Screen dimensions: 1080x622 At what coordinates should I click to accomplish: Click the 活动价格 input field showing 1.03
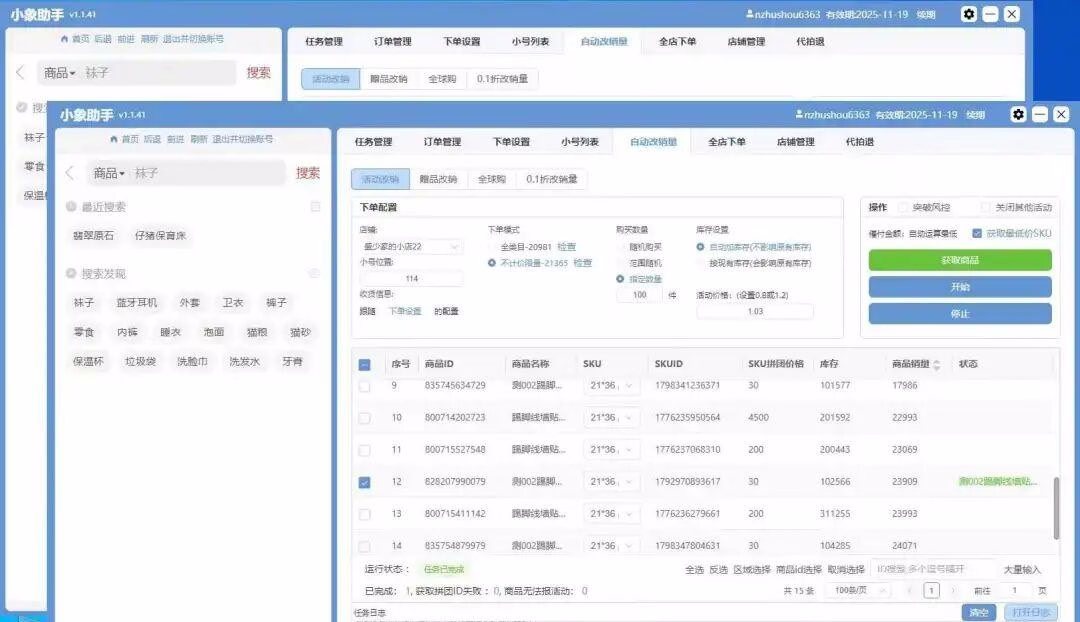pyautogui.click(x=755, y=311)
